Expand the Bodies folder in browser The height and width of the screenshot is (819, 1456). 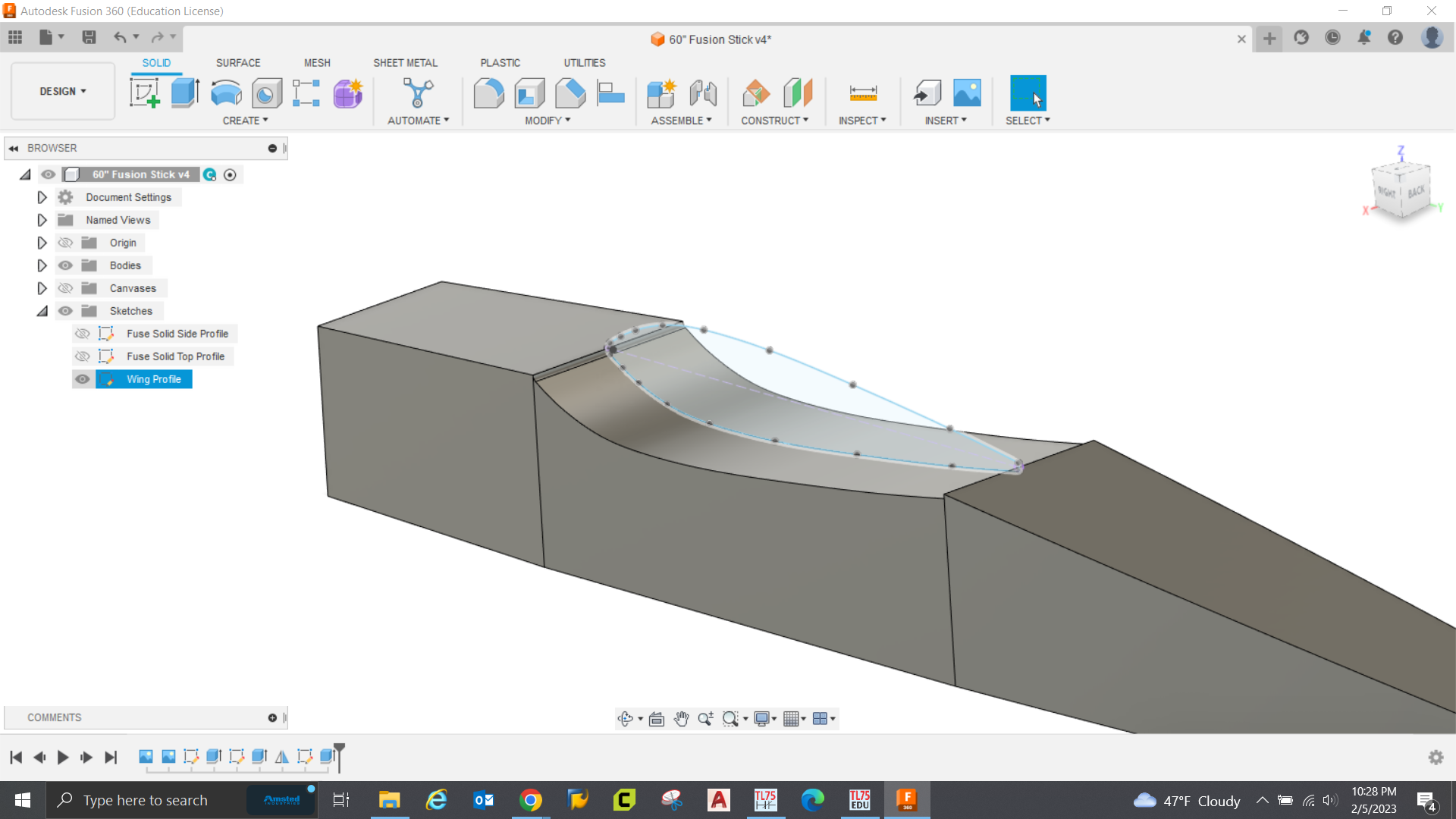42,265
